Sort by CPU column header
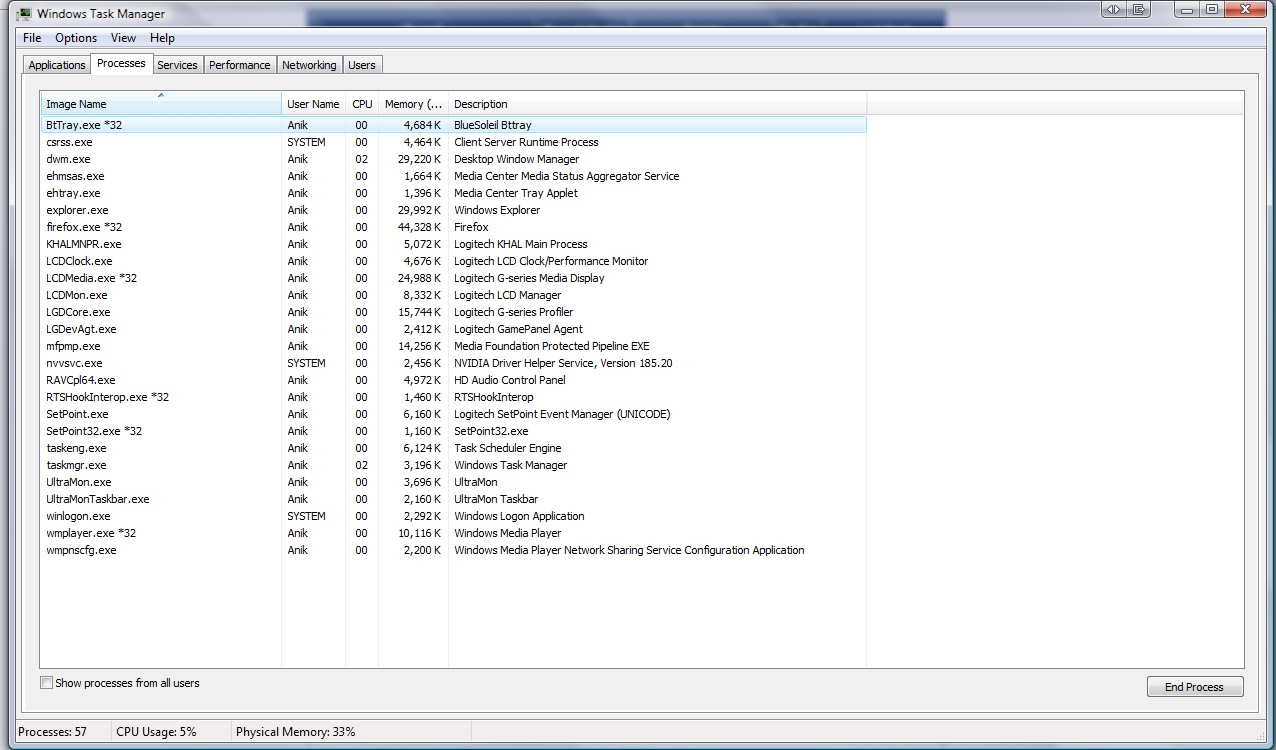Screen dimensions: 1276x750 [x=362, y=104]
